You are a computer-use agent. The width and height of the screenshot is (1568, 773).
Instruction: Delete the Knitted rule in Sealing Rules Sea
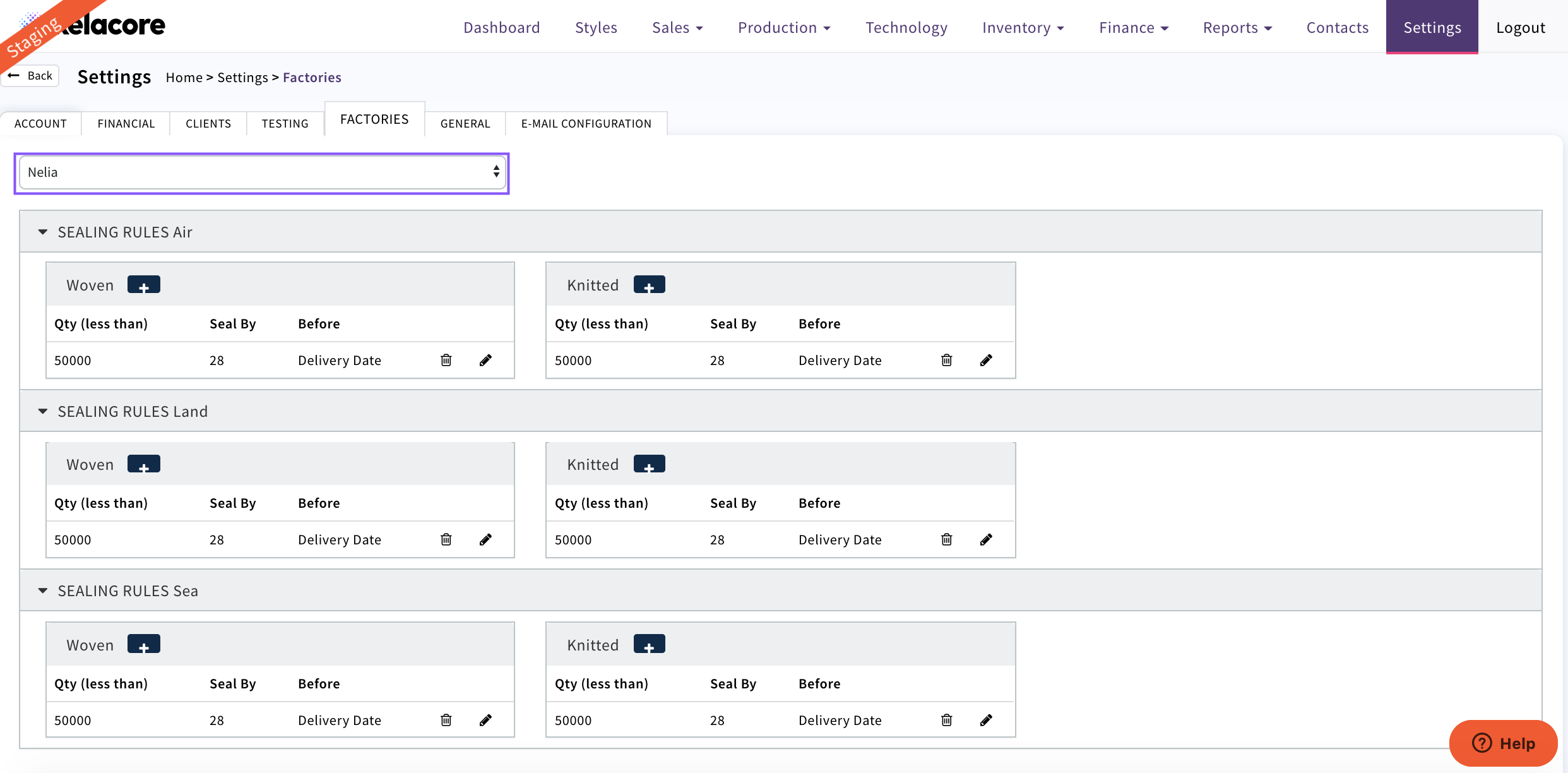pos(946,720)
